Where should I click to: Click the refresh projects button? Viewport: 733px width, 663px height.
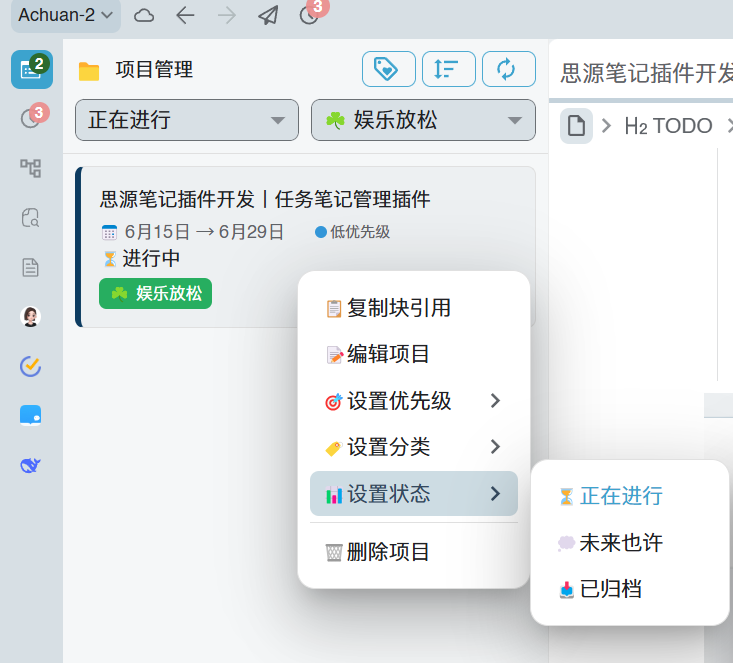[509, 69]
